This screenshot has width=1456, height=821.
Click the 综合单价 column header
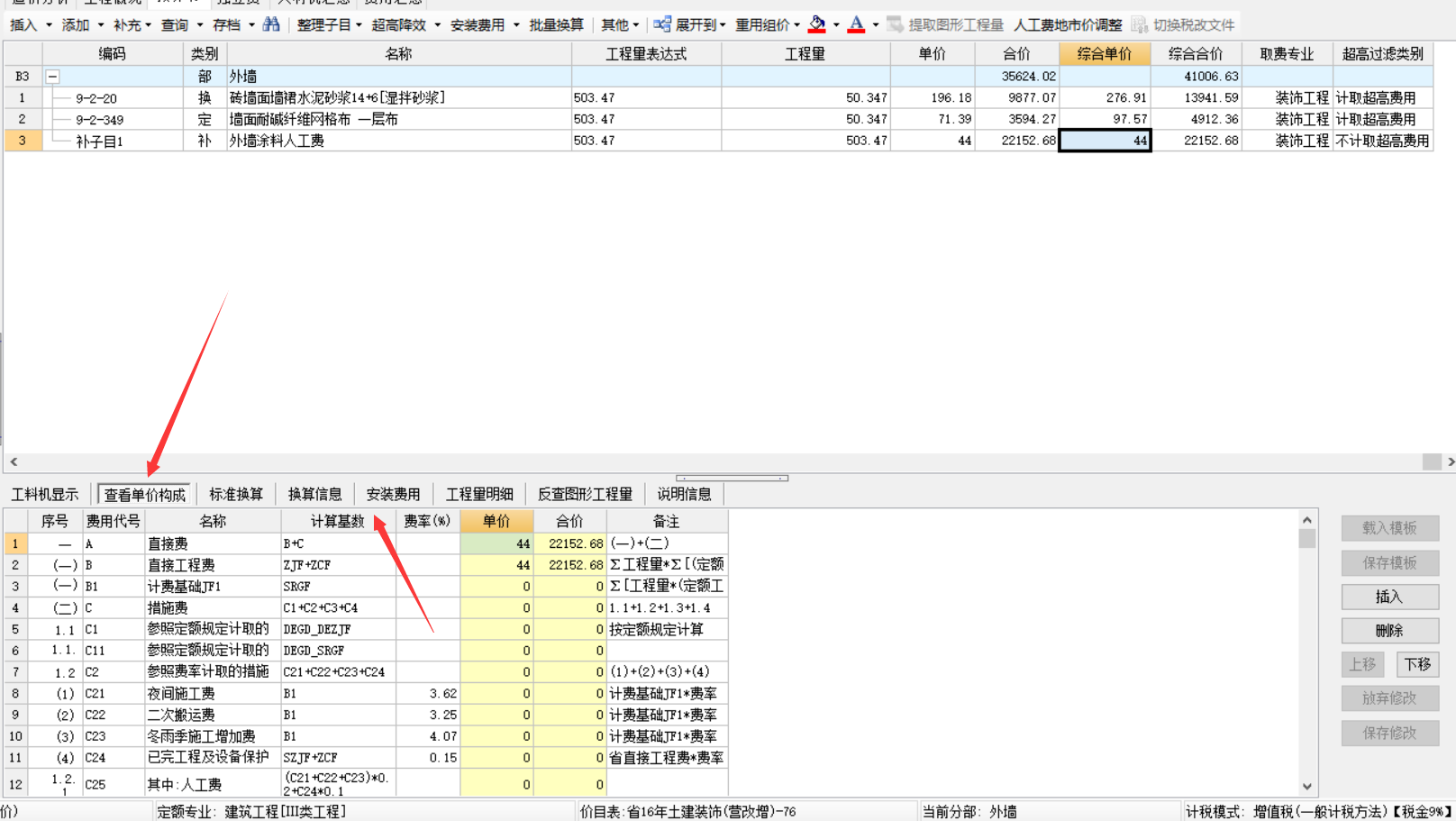[1105, 54]
